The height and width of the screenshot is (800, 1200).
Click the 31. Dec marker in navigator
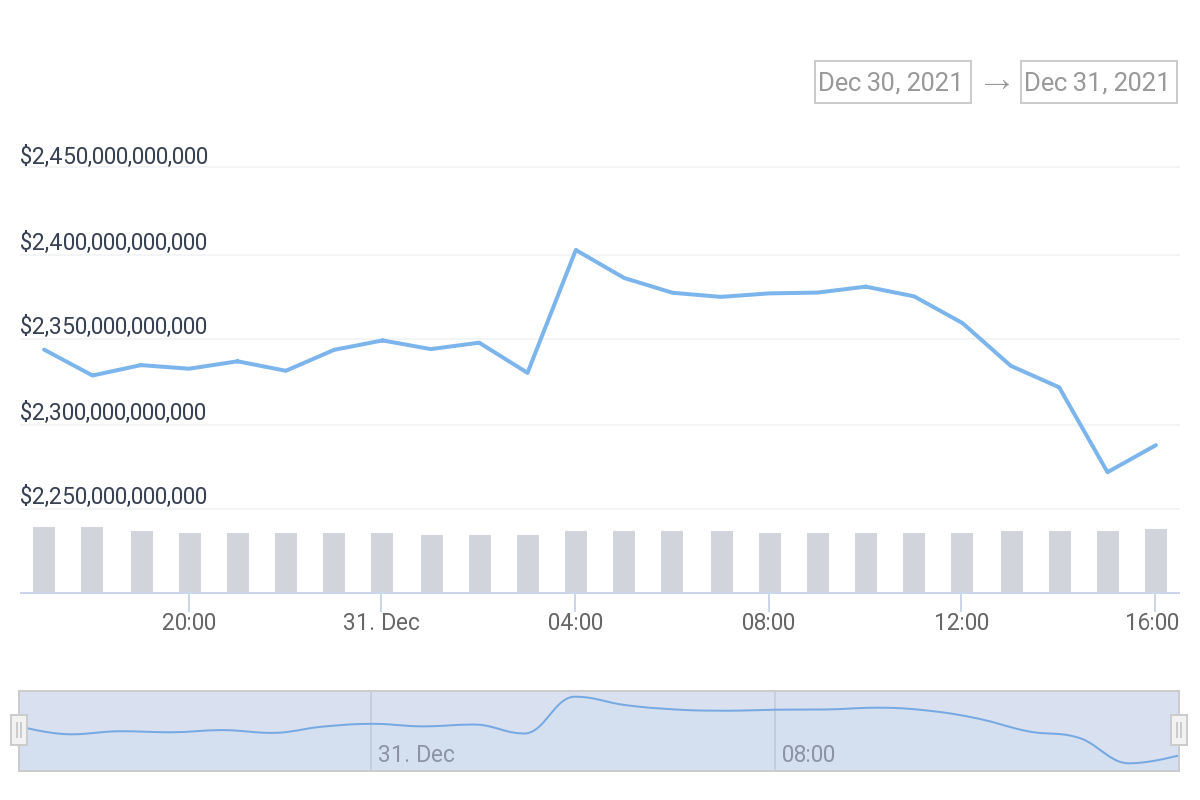(416, 753)
